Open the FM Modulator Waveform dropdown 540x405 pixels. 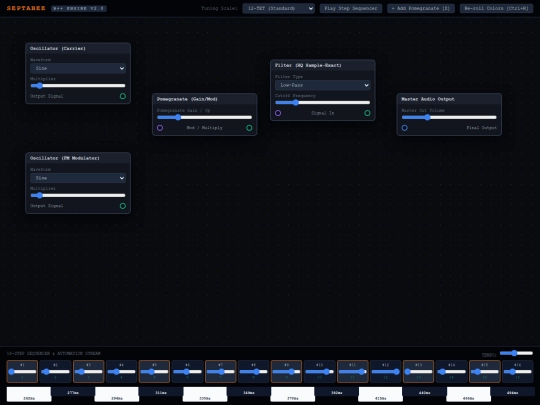tap(78, 178)
